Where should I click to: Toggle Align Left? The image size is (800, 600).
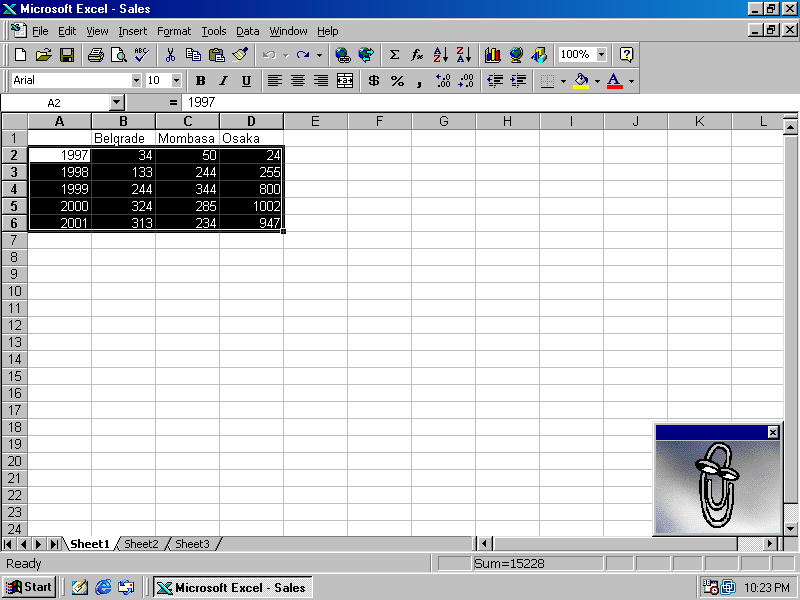point(275,81)
